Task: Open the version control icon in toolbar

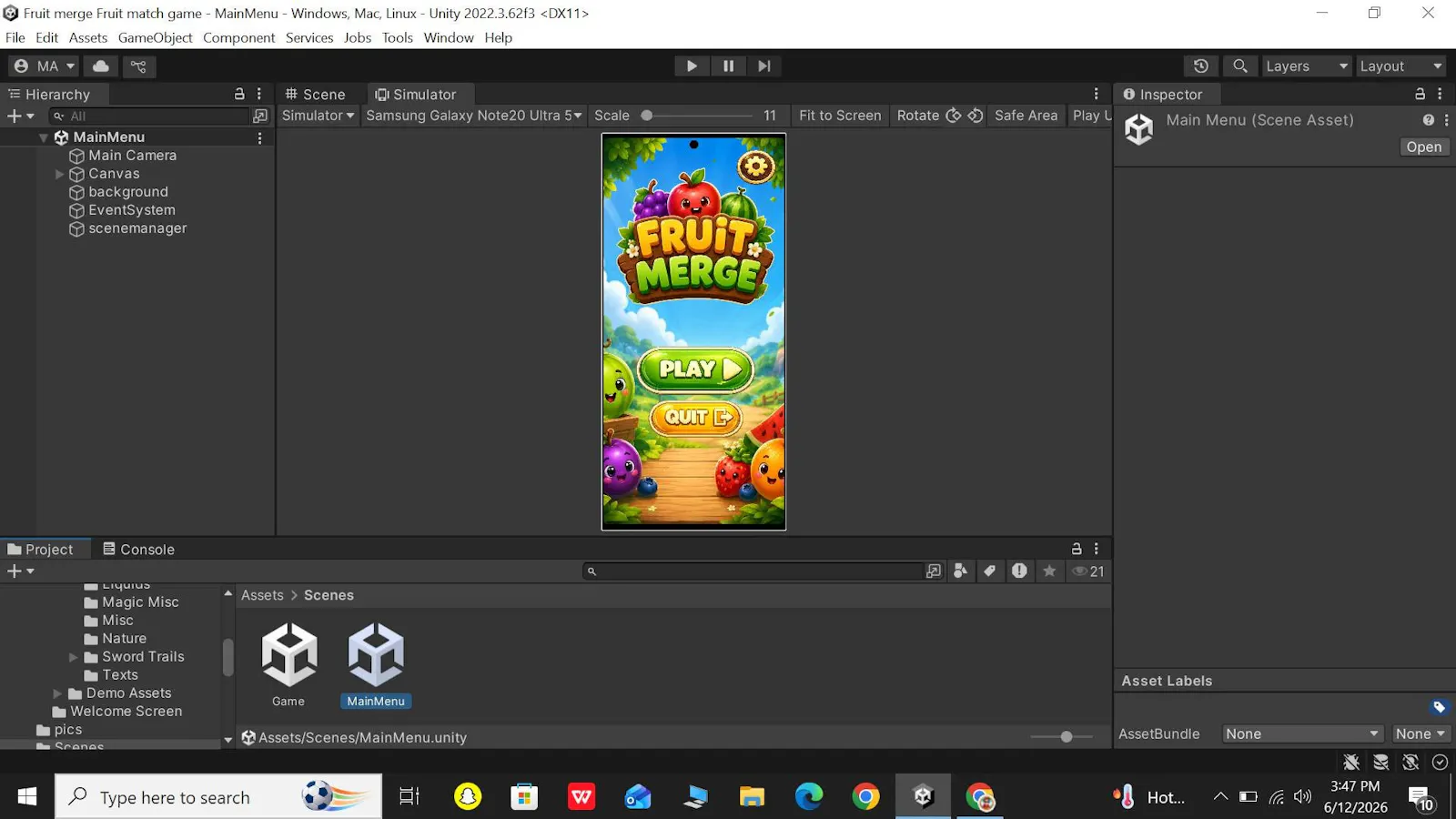Action: [138, 66]
